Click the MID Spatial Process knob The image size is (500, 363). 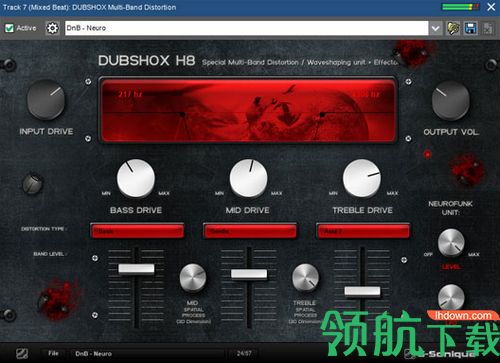[193, 278]
